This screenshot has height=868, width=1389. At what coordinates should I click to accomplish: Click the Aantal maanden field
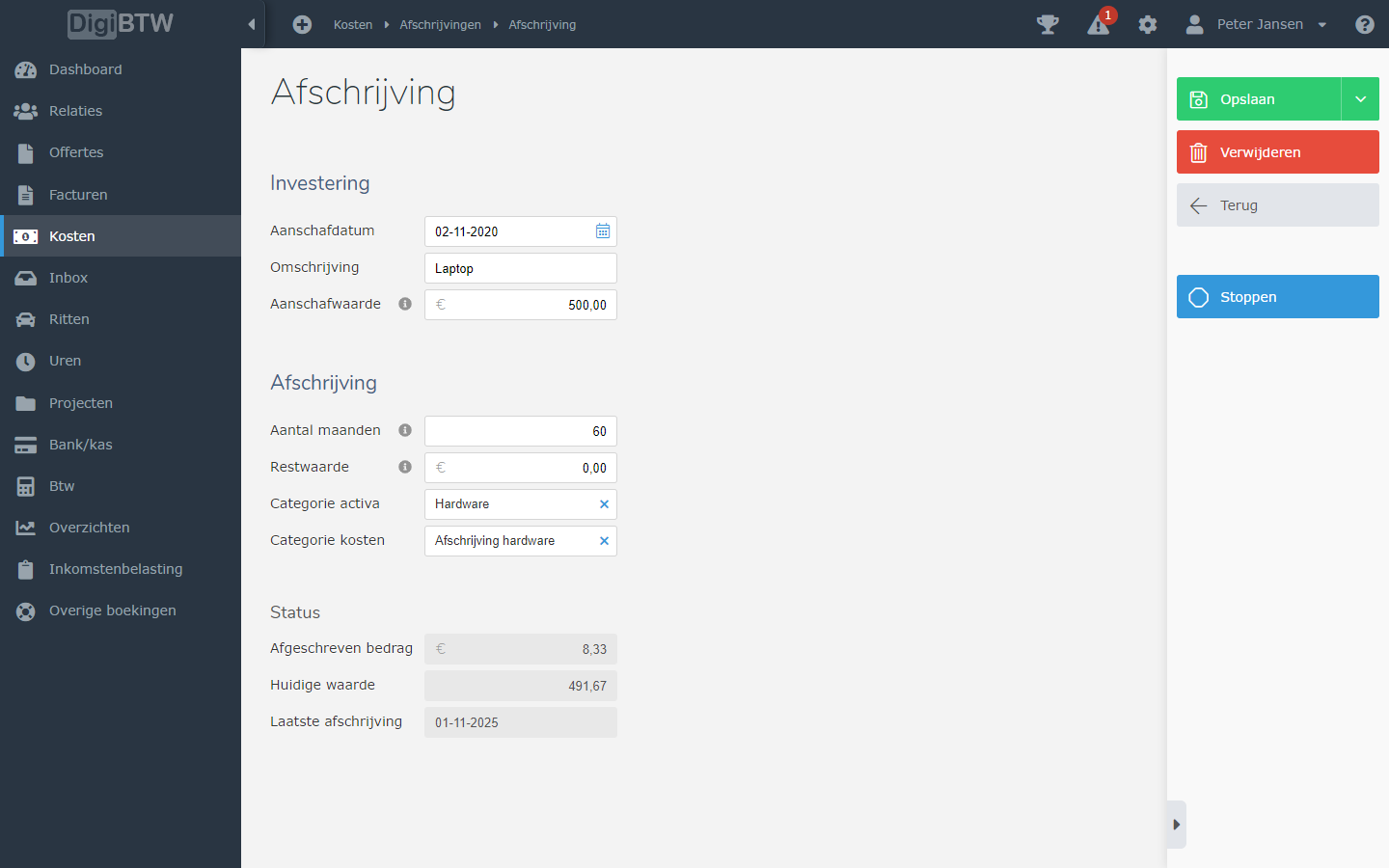(x=521, y=431)
